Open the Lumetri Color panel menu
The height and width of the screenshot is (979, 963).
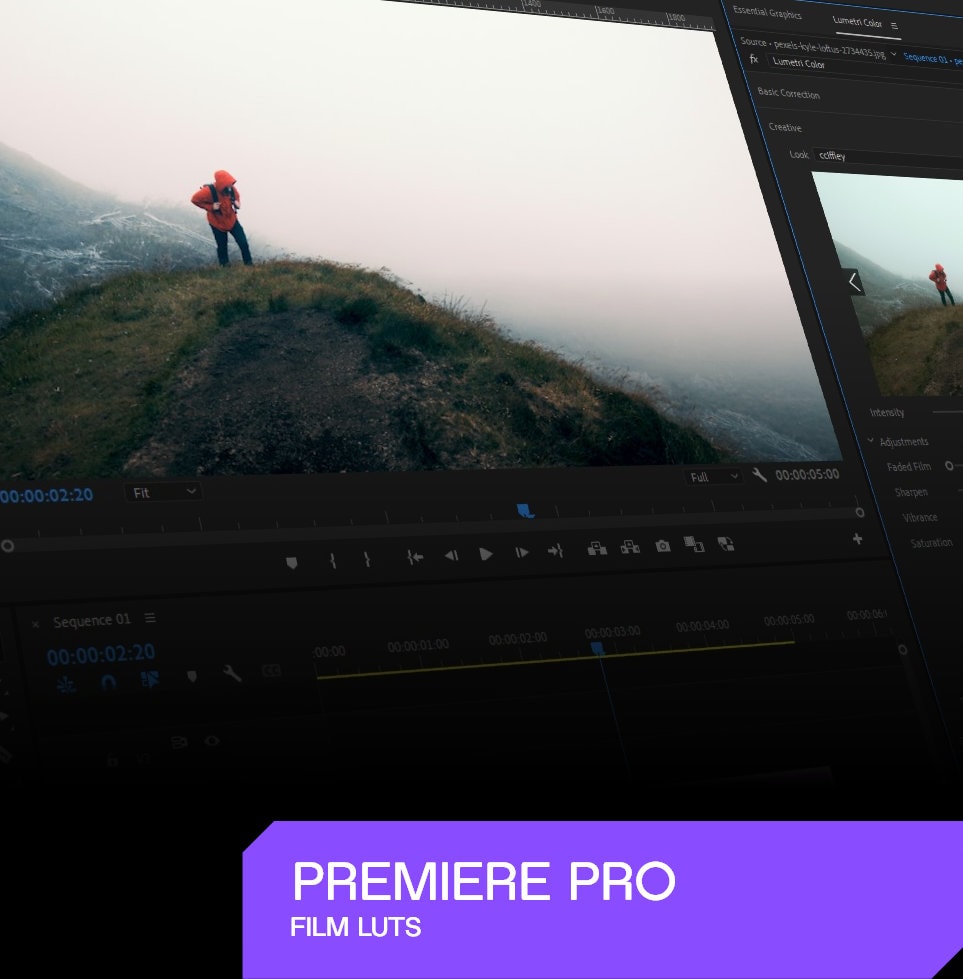[896, 27]
